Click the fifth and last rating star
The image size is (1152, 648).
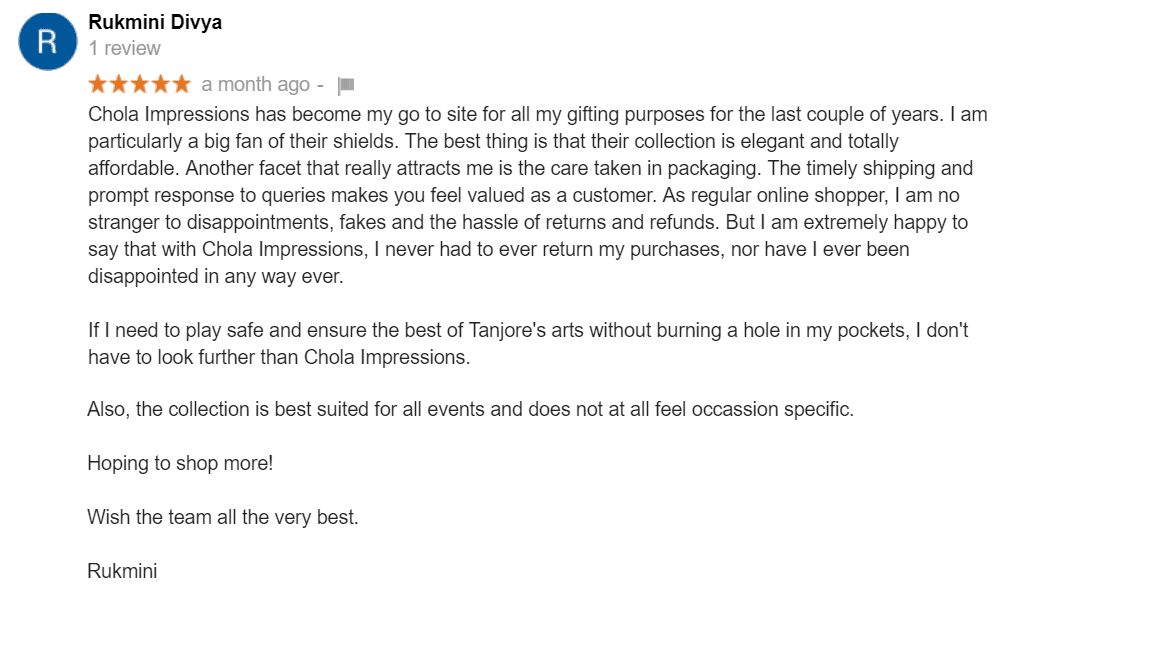pos(181,85)
